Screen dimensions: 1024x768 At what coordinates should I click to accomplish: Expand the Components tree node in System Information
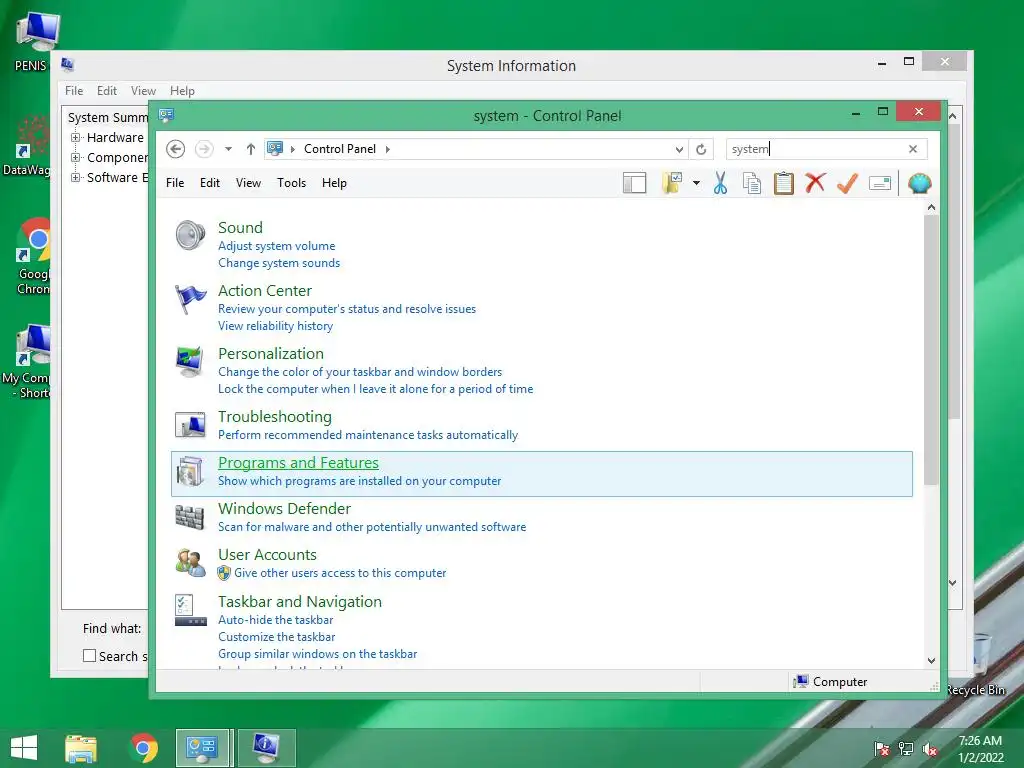(x=75, y=157)
